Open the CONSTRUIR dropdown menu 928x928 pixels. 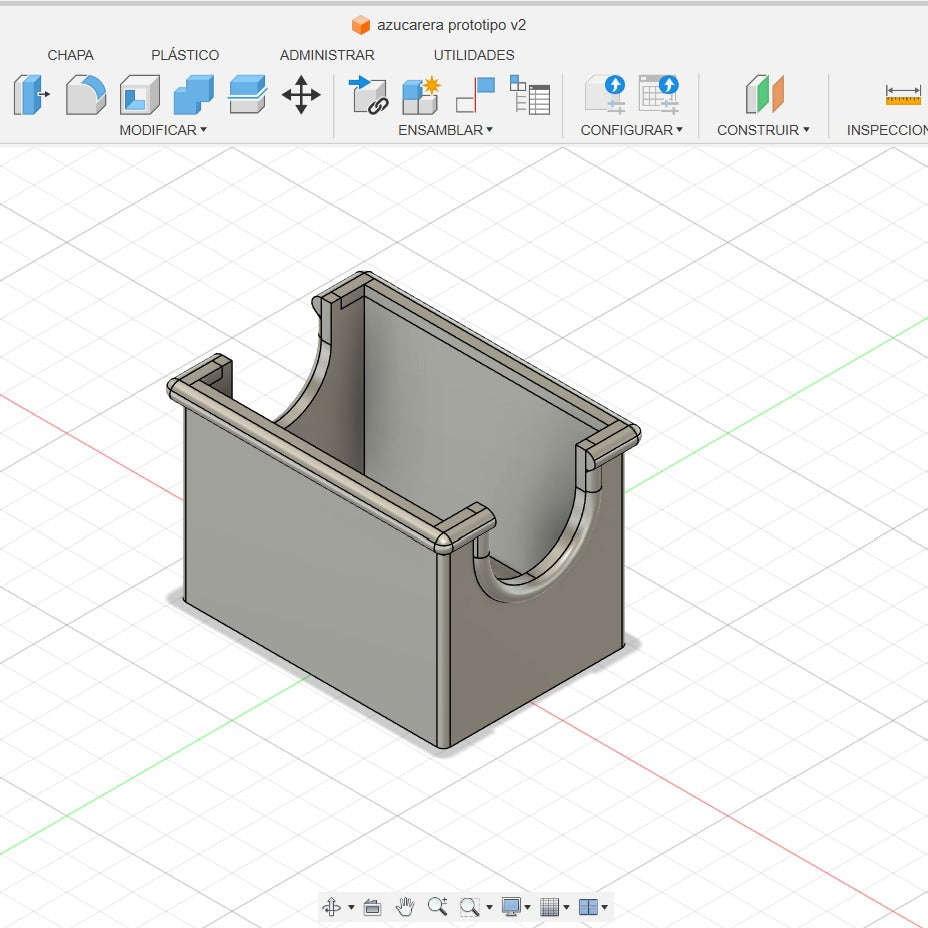click(763, 130)
